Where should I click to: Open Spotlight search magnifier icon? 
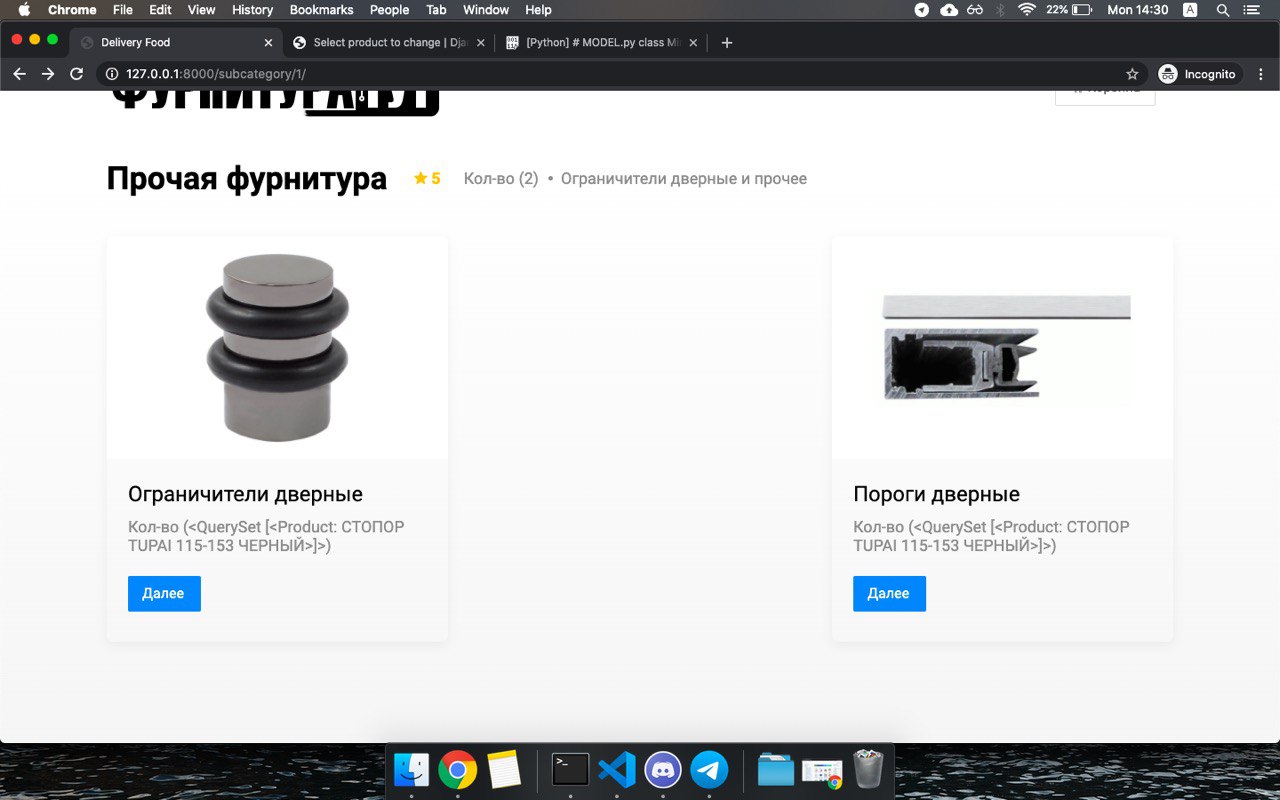[x=1222, y=10]
